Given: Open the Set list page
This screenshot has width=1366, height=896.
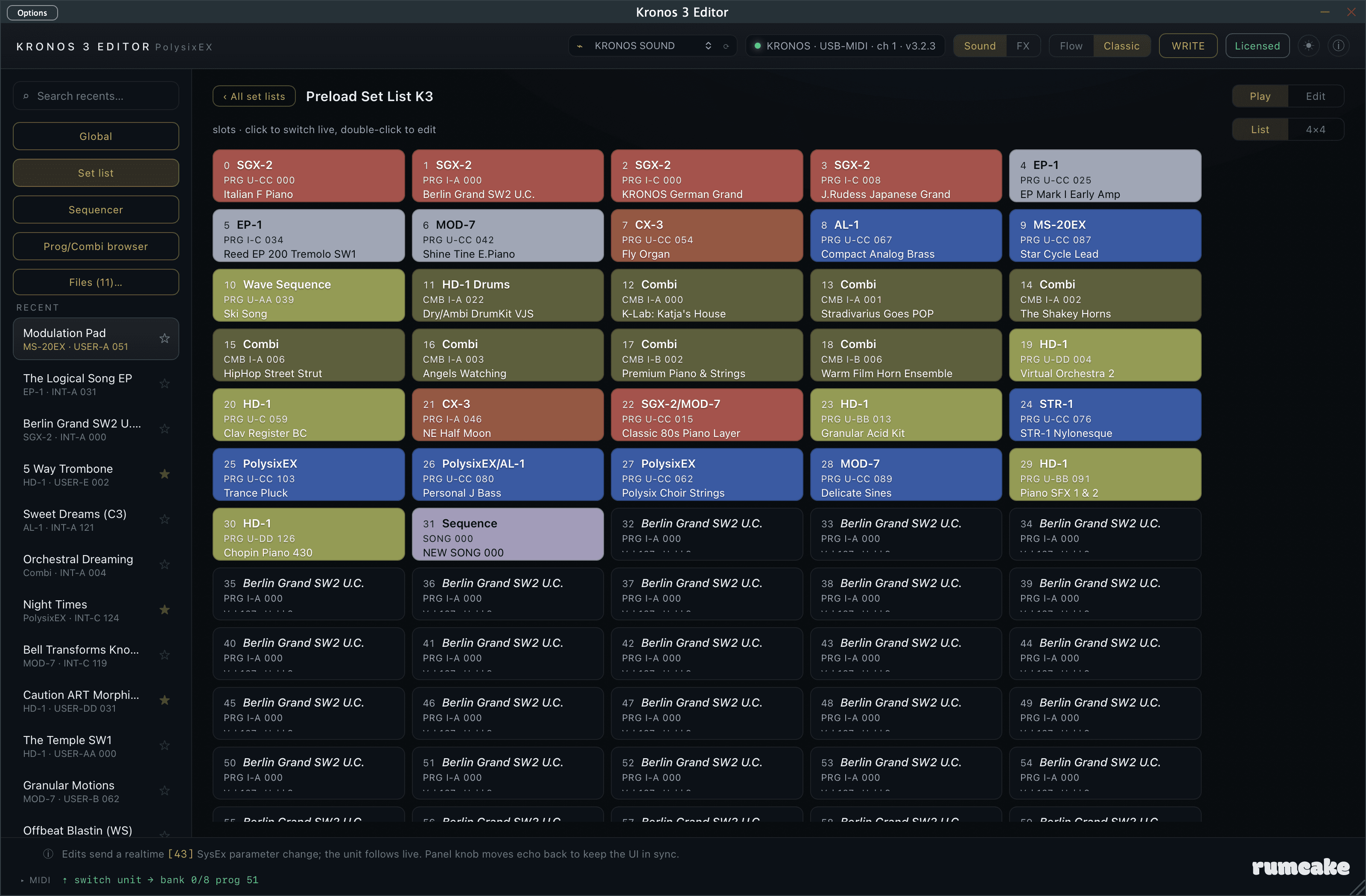Looking at the screenshot, I should coord(96,173).
